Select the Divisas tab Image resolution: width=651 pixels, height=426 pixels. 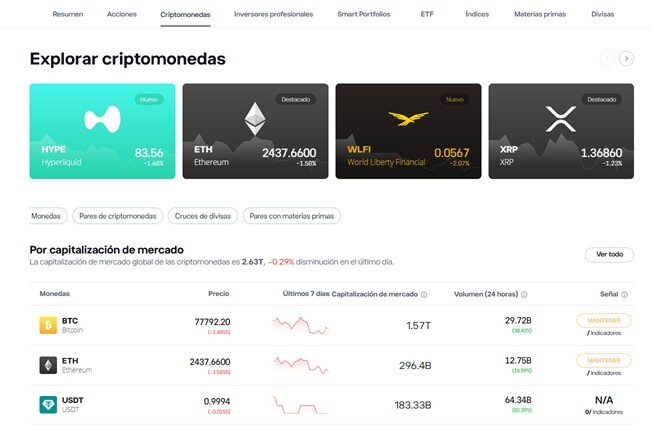point(602,14)
